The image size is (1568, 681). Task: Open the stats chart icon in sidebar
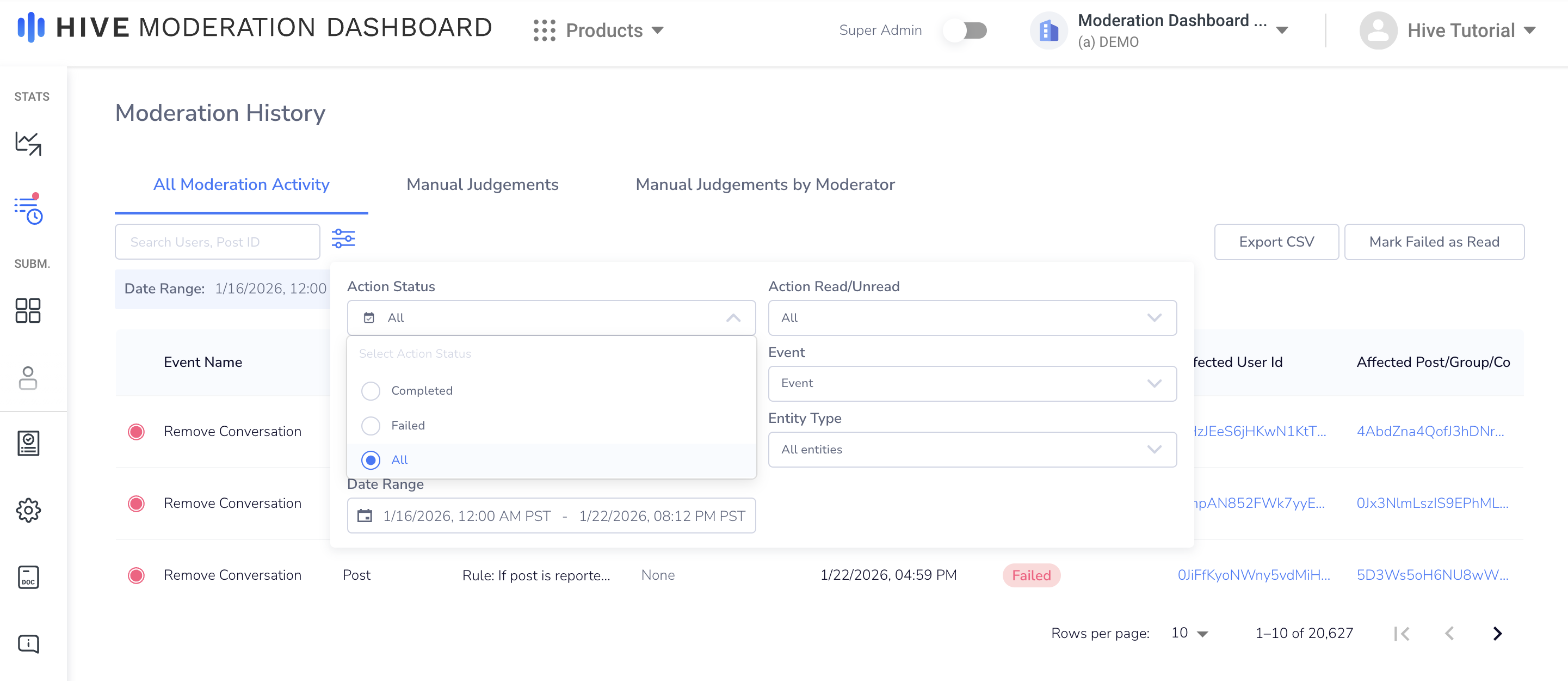tap(28, 144)
